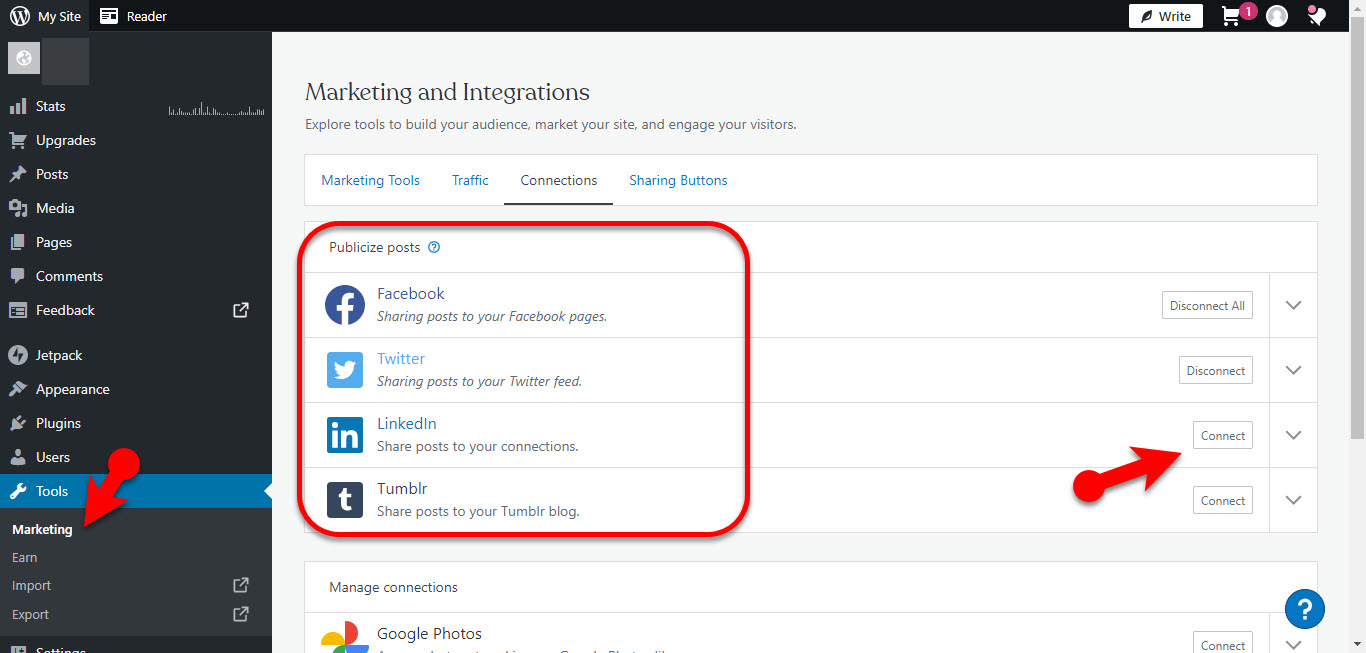Screen dimensions: 1366x653
Task: Click the site globe icon in sidebar
Action: coord(24,59)
